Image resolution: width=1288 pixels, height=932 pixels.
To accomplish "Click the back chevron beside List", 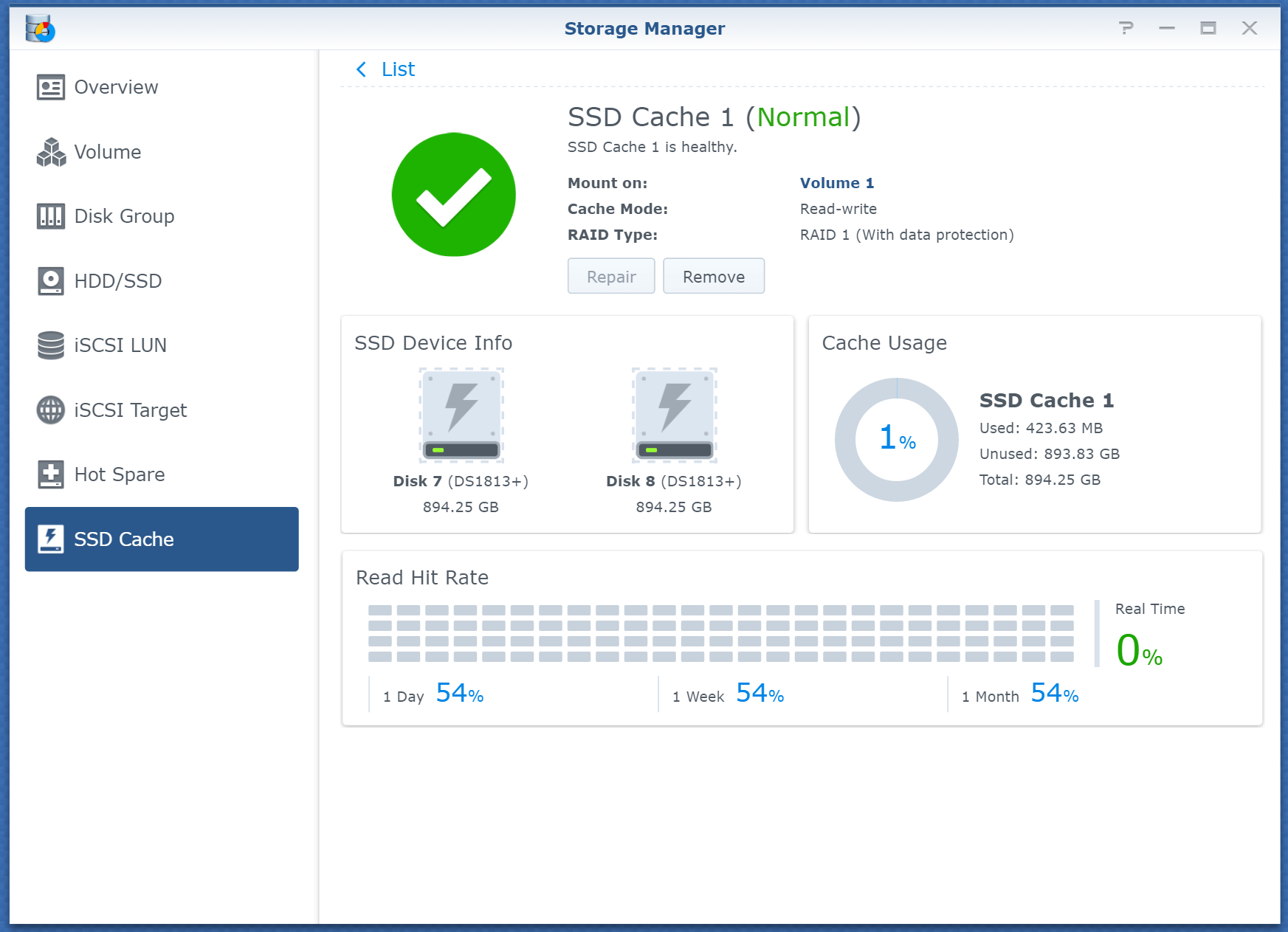I will pyautogui.click(x=361, y=69).
